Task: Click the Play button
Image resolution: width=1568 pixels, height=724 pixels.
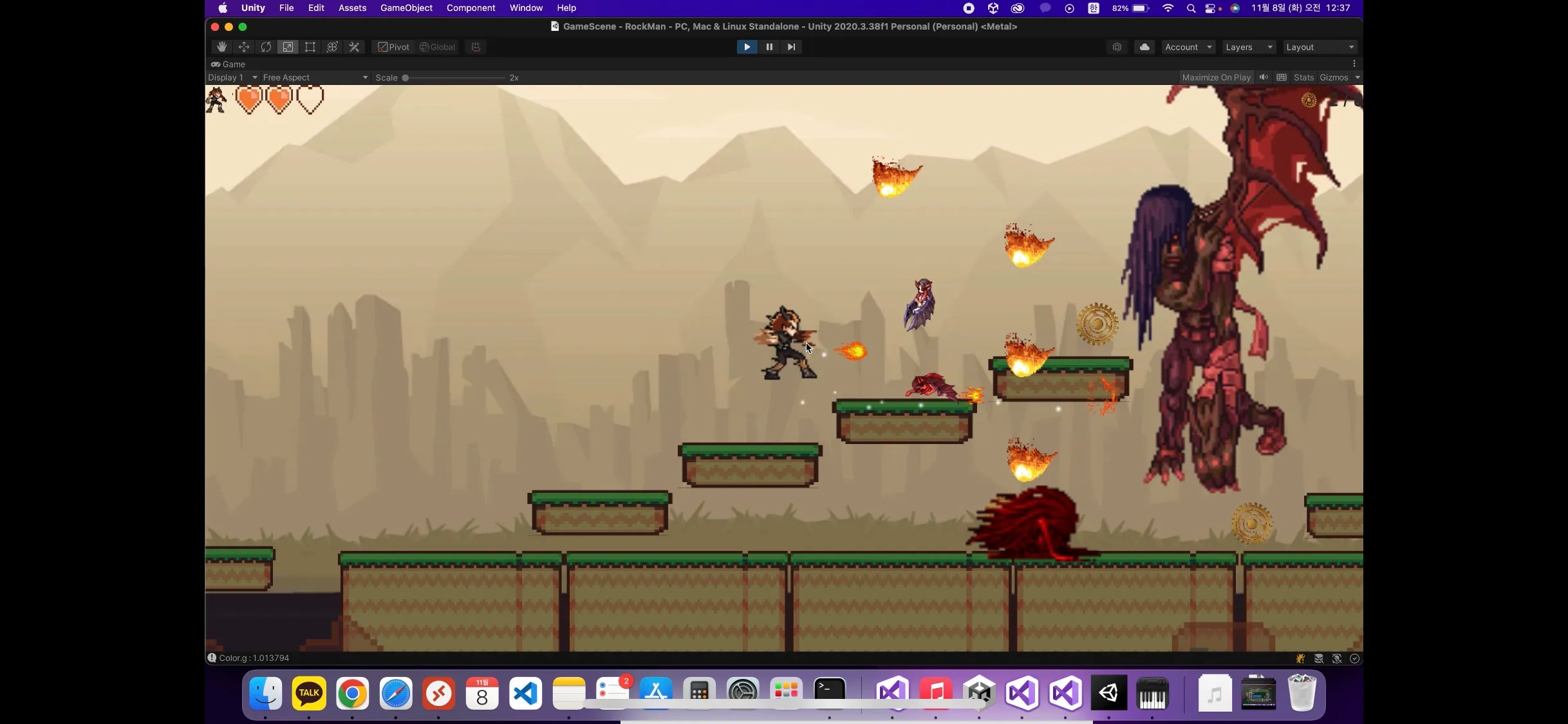Action: 747,47
